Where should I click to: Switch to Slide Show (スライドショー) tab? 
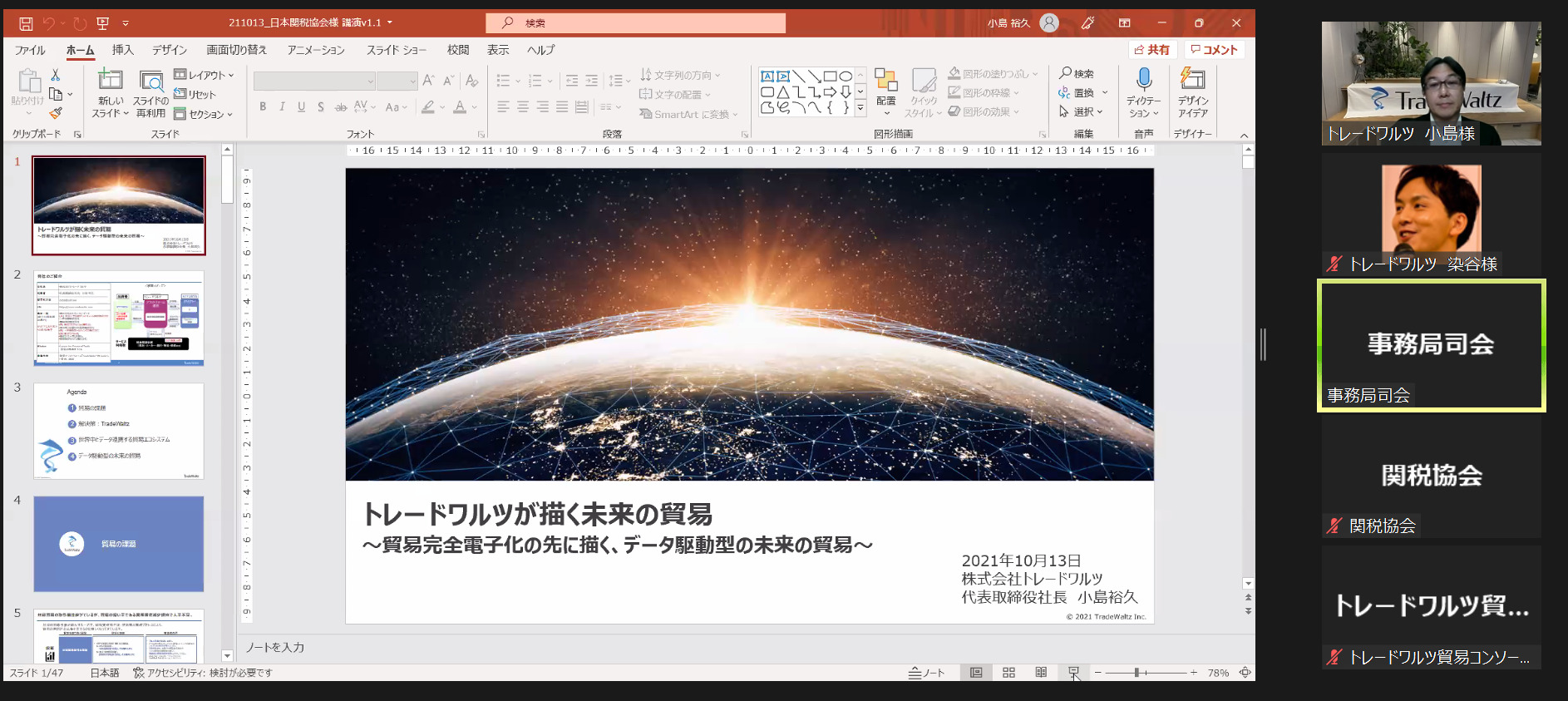397,50
